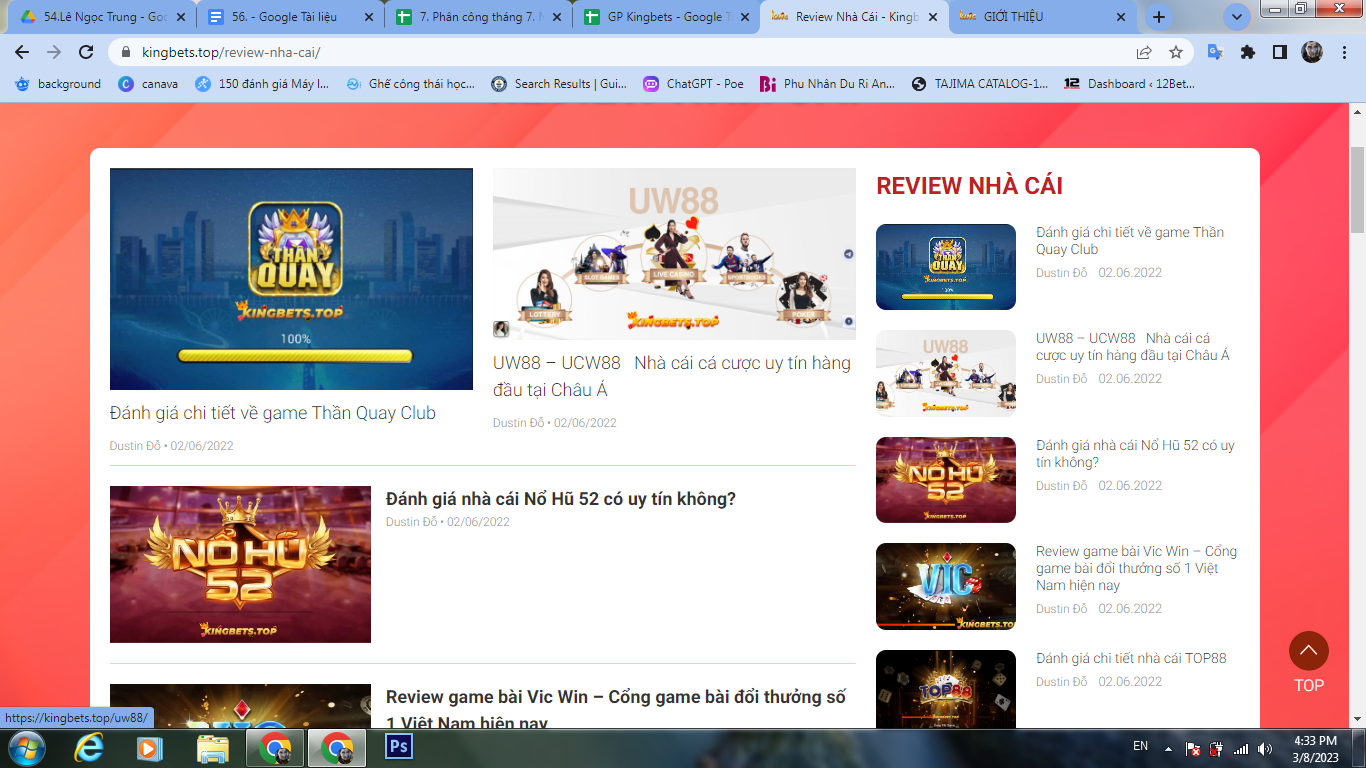Open sidebar thumbnail for TOP88

[x=946, y=689]
